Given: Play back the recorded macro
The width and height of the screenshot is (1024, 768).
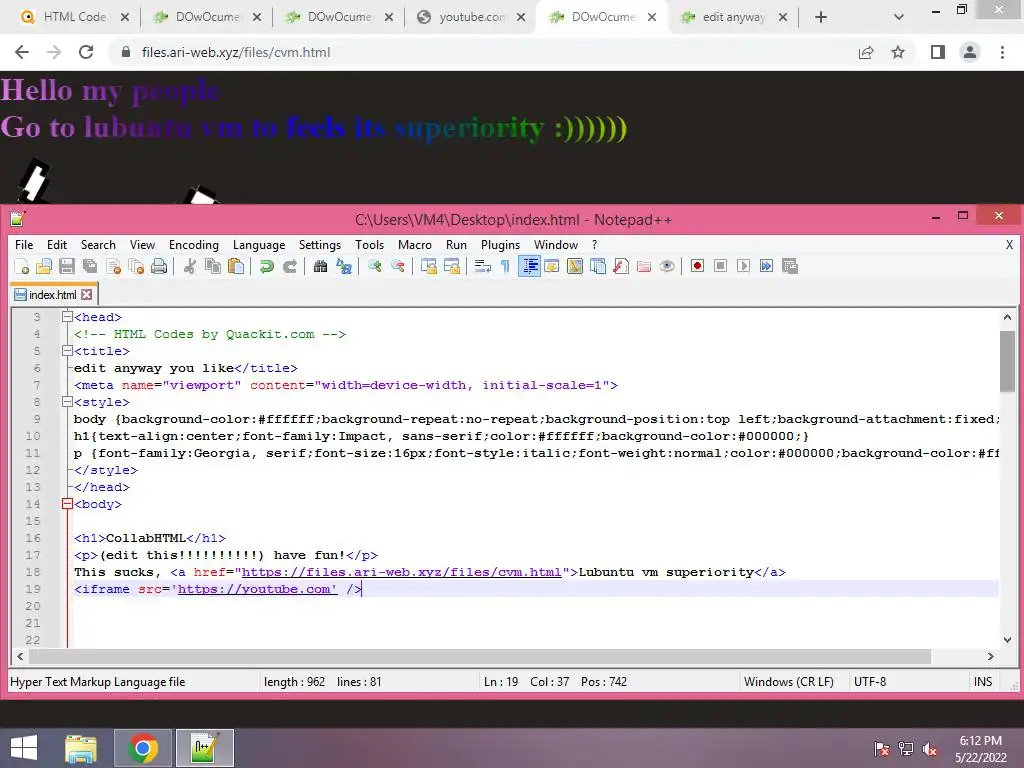Looking at the screenshot, I should pyautogui.click(x=743, y=266).
